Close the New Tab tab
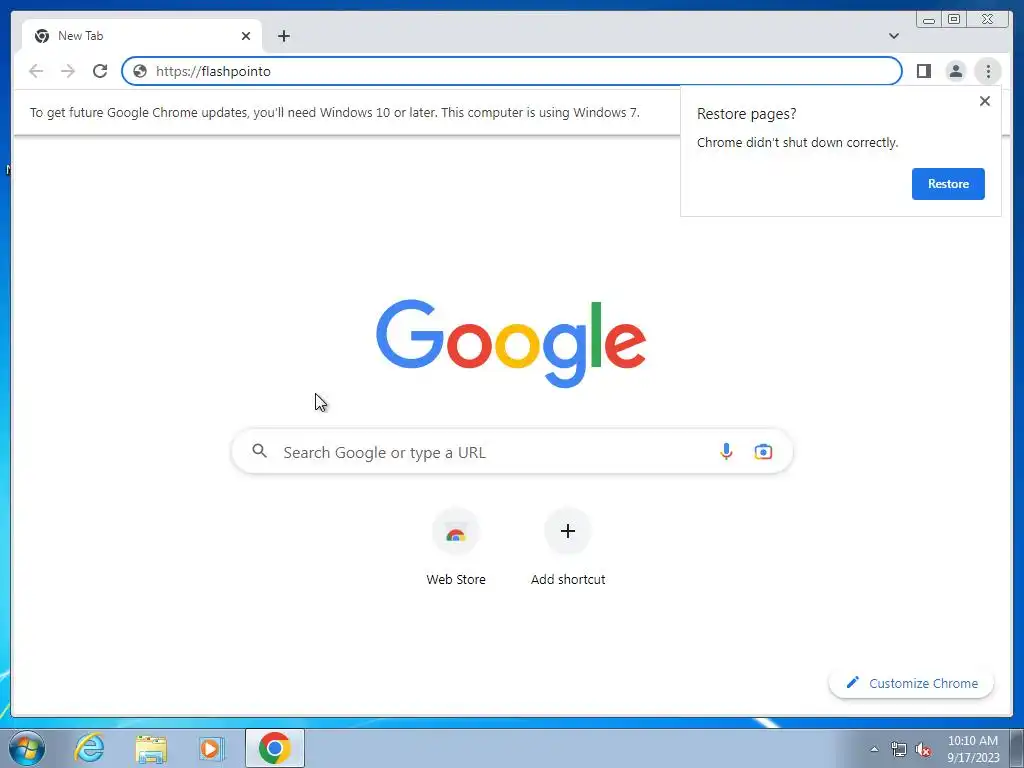The image size is (1024, 768). tap(246, 36)
